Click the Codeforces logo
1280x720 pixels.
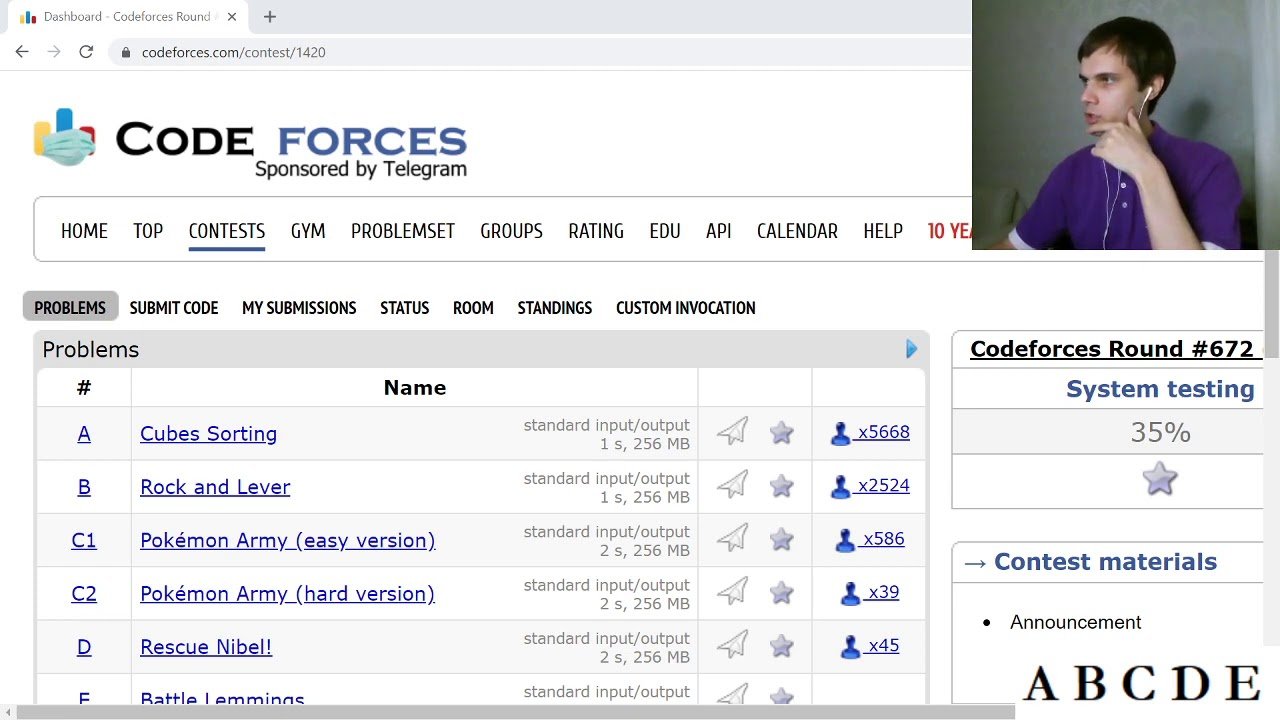250,143
